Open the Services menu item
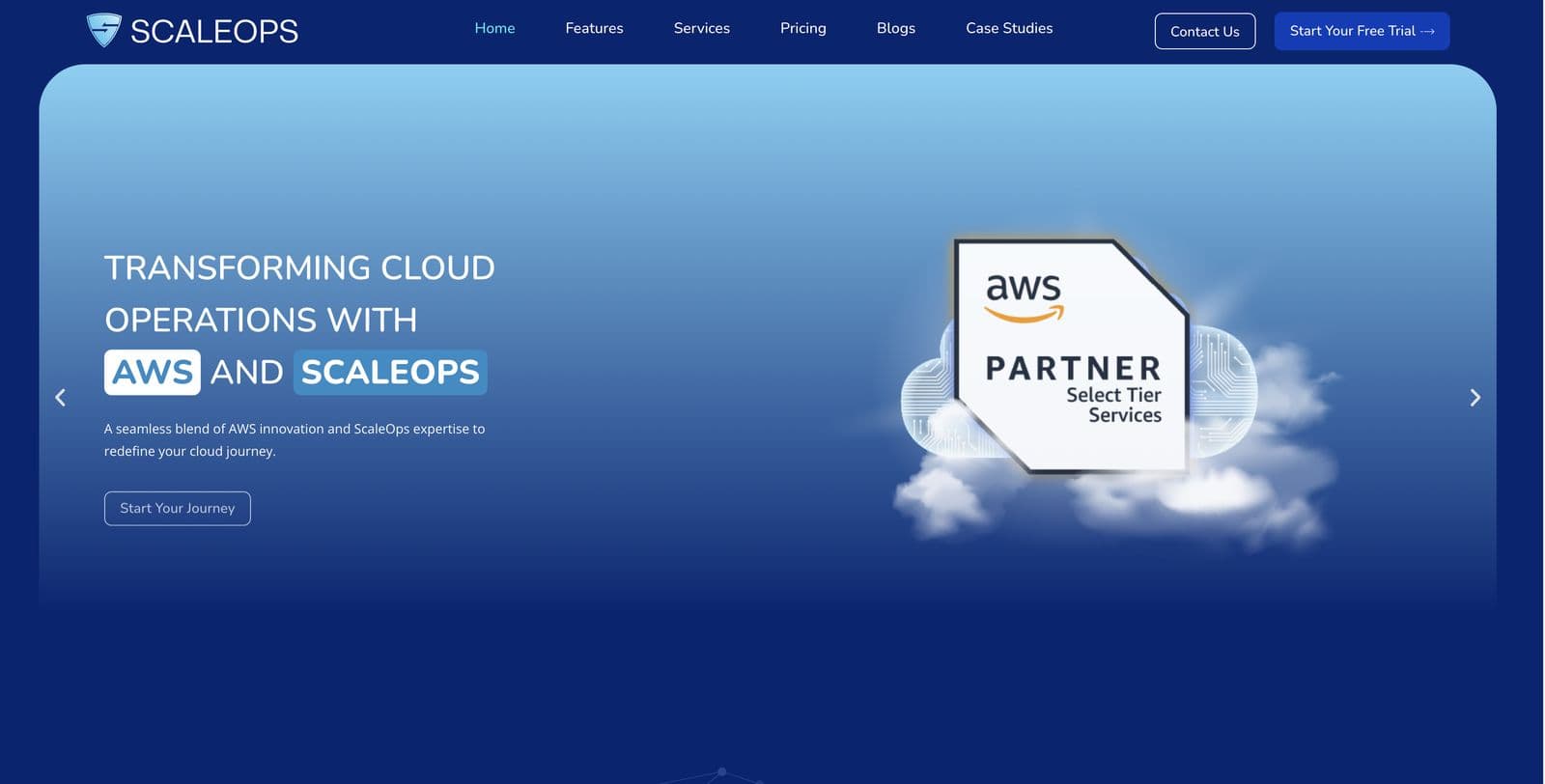The width and height of the screenshot is (1545, 784). (702, 28)
